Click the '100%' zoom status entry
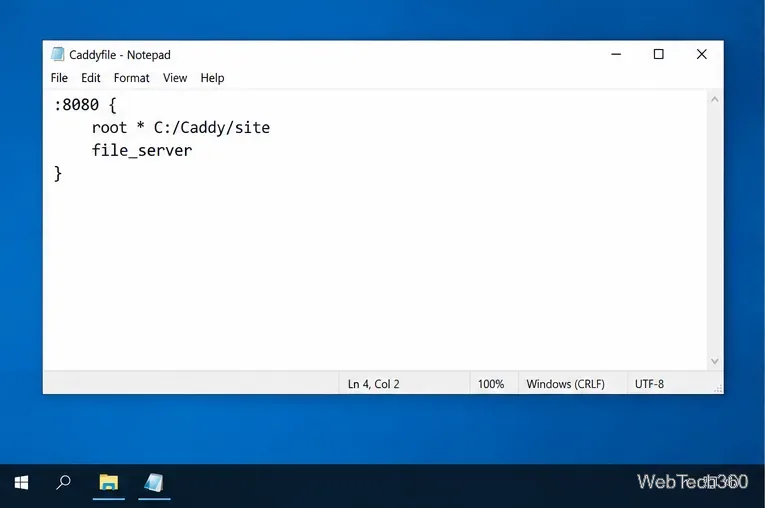 click(x=491, y=384)
